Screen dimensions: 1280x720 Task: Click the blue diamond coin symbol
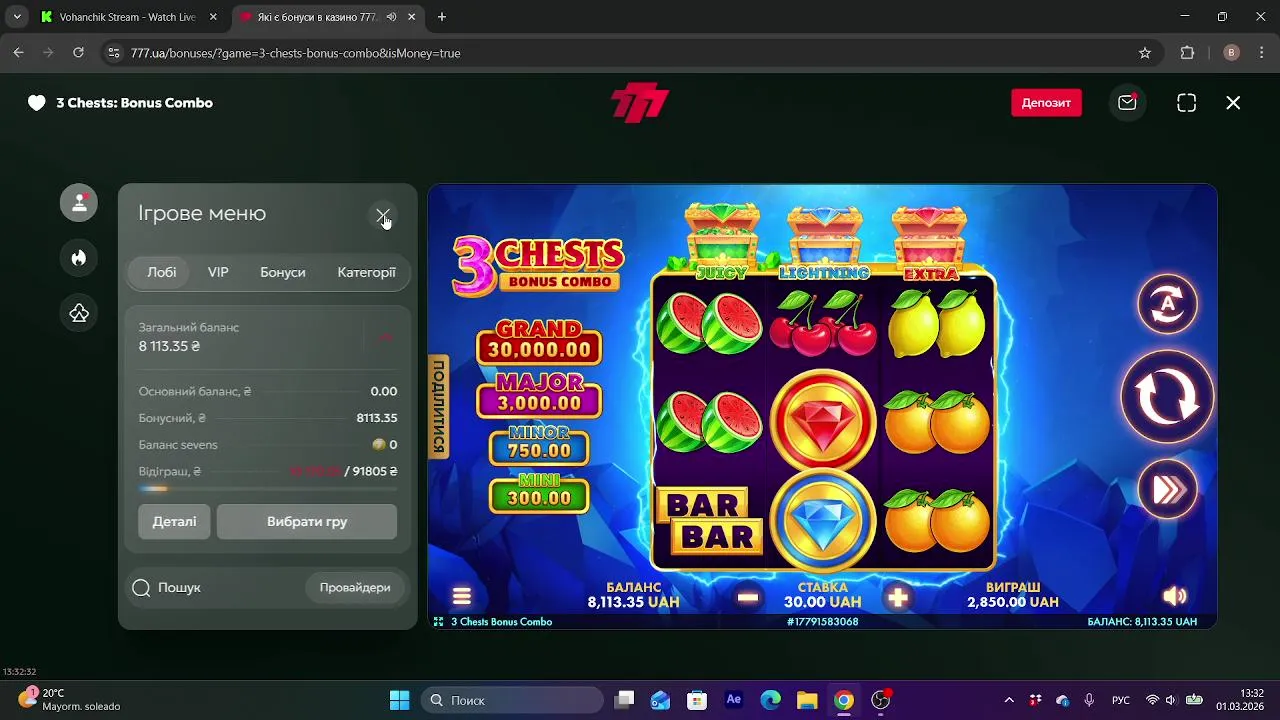[x=823, y=520]
